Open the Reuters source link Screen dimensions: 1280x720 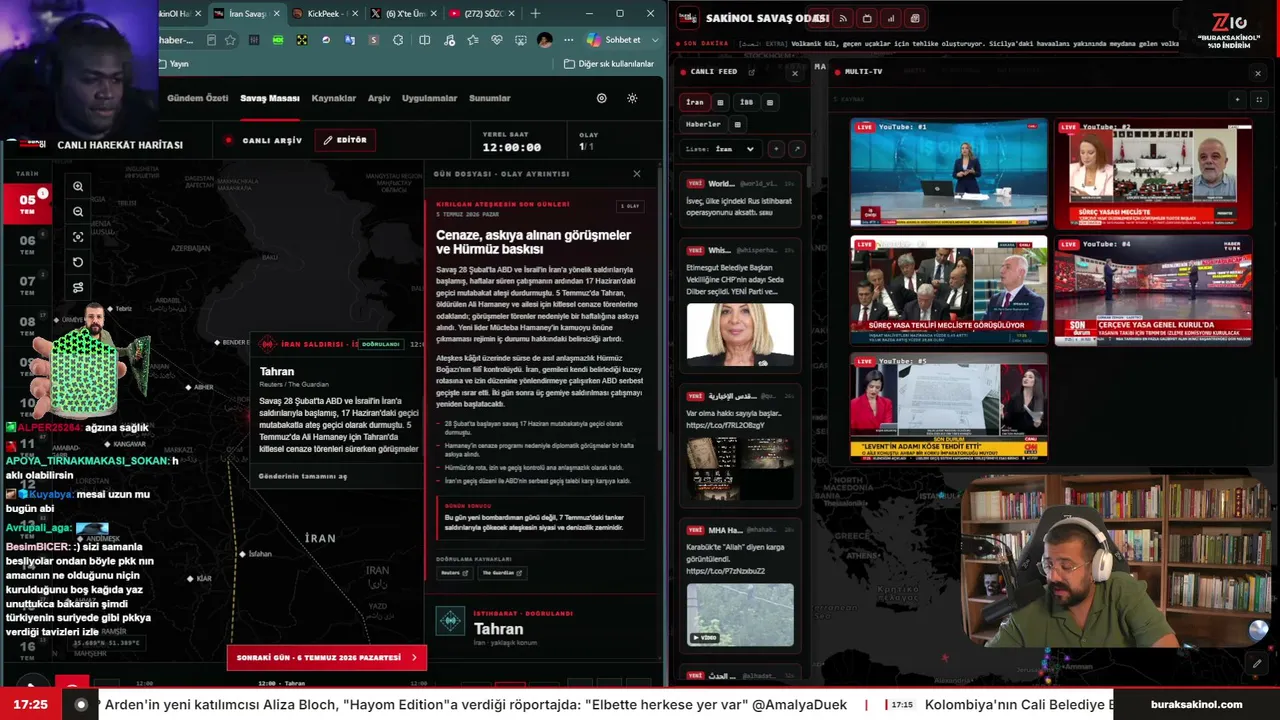(x=454, y=573)
